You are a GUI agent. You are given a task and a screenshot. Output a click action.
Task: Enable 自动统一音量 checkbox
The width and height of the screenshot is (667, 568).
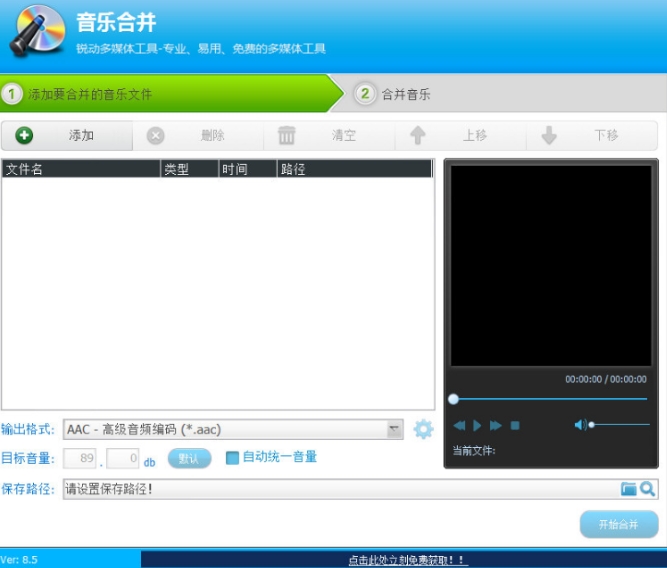coord(232,457)
